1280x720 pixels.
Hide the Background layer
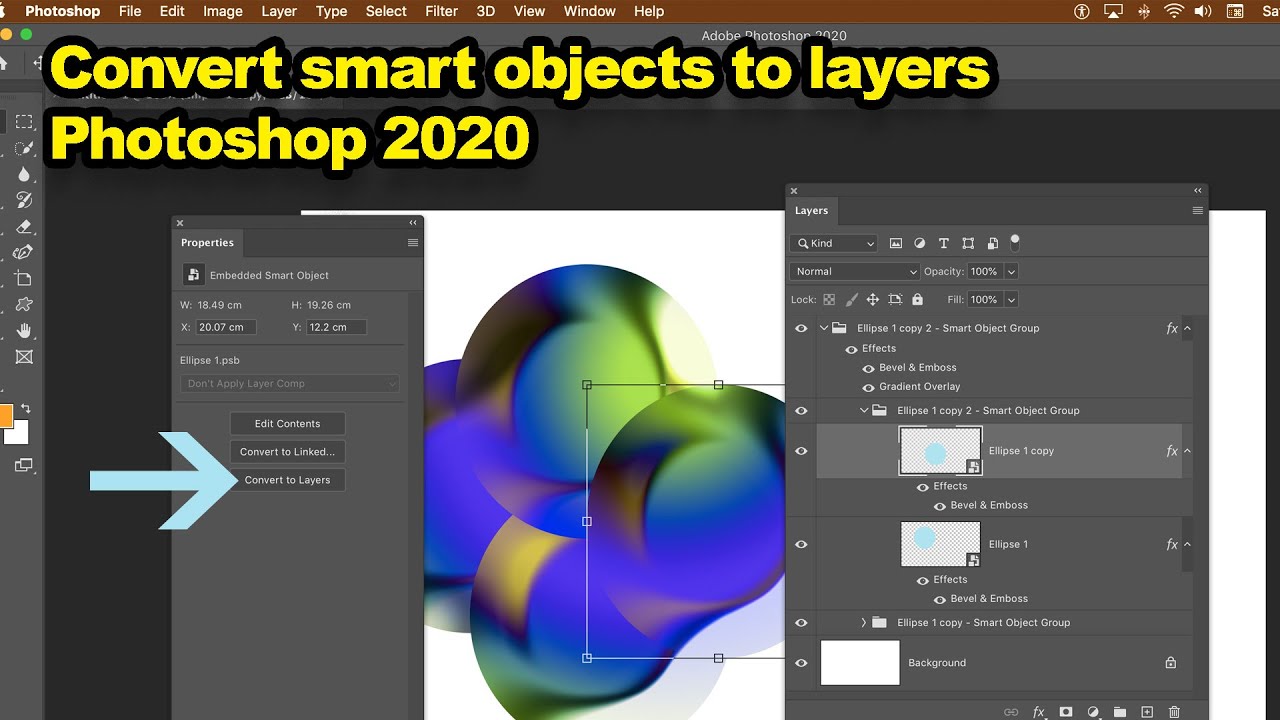[x=801, y=663]
